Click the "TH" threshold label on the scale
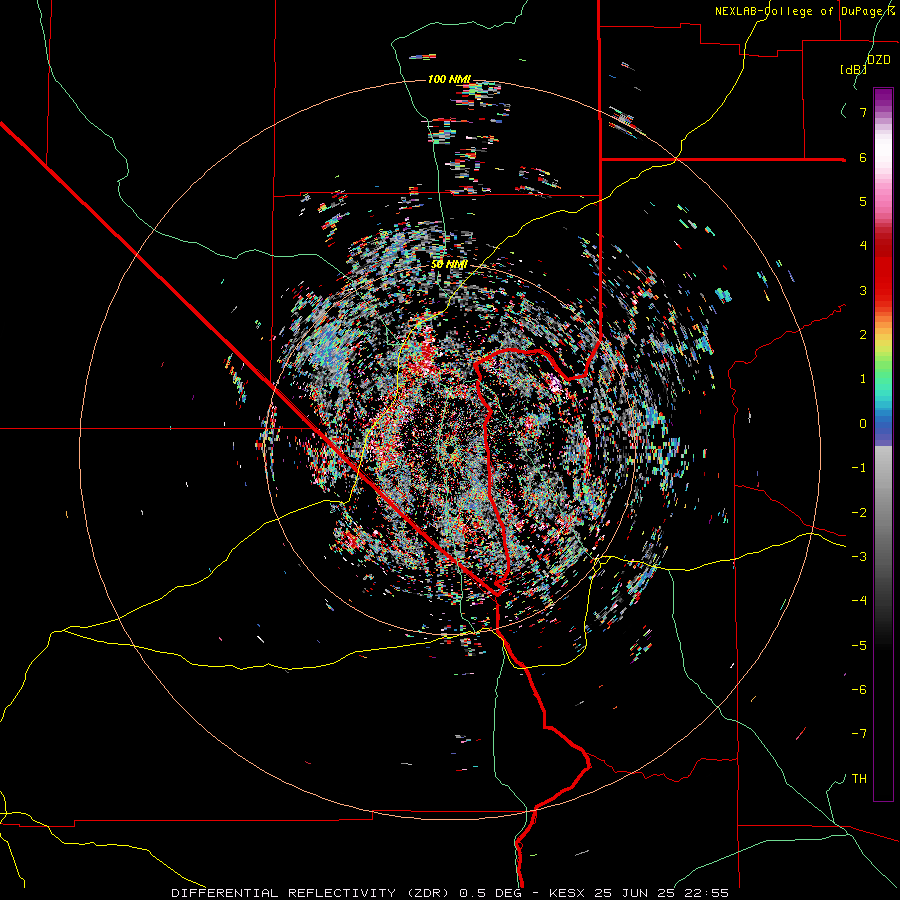The image size is (900, 900). click(x=859, y=779)
